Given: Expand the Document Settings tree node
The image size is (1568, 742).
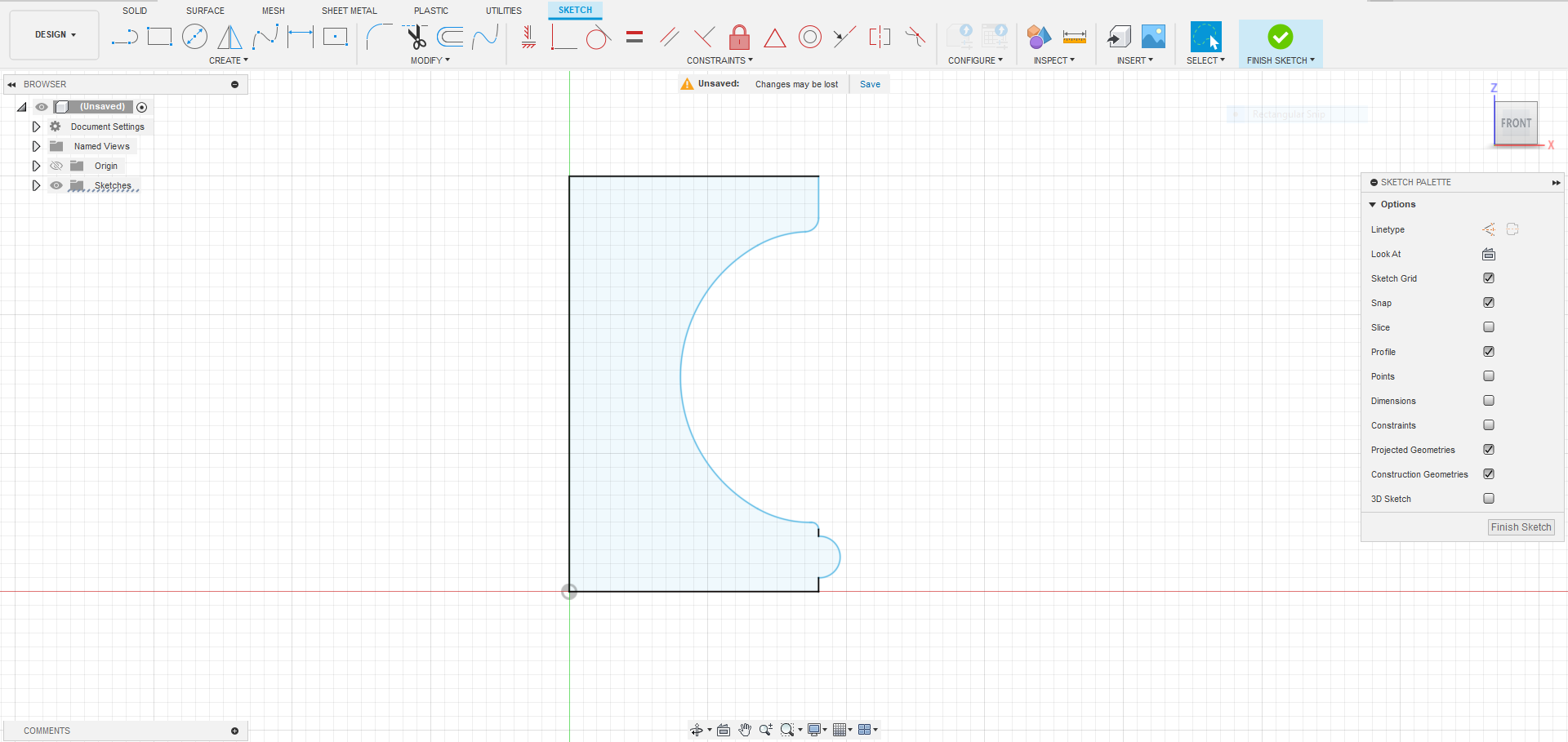Looking at the screenshot, I should click(x=36, y=127).
